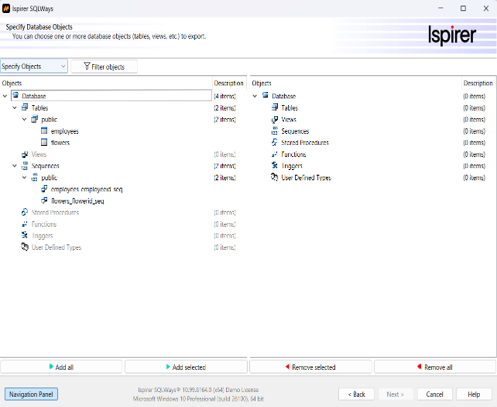Click the Triggers icon in right tree
Screen dimensions: 497x407
275,165
